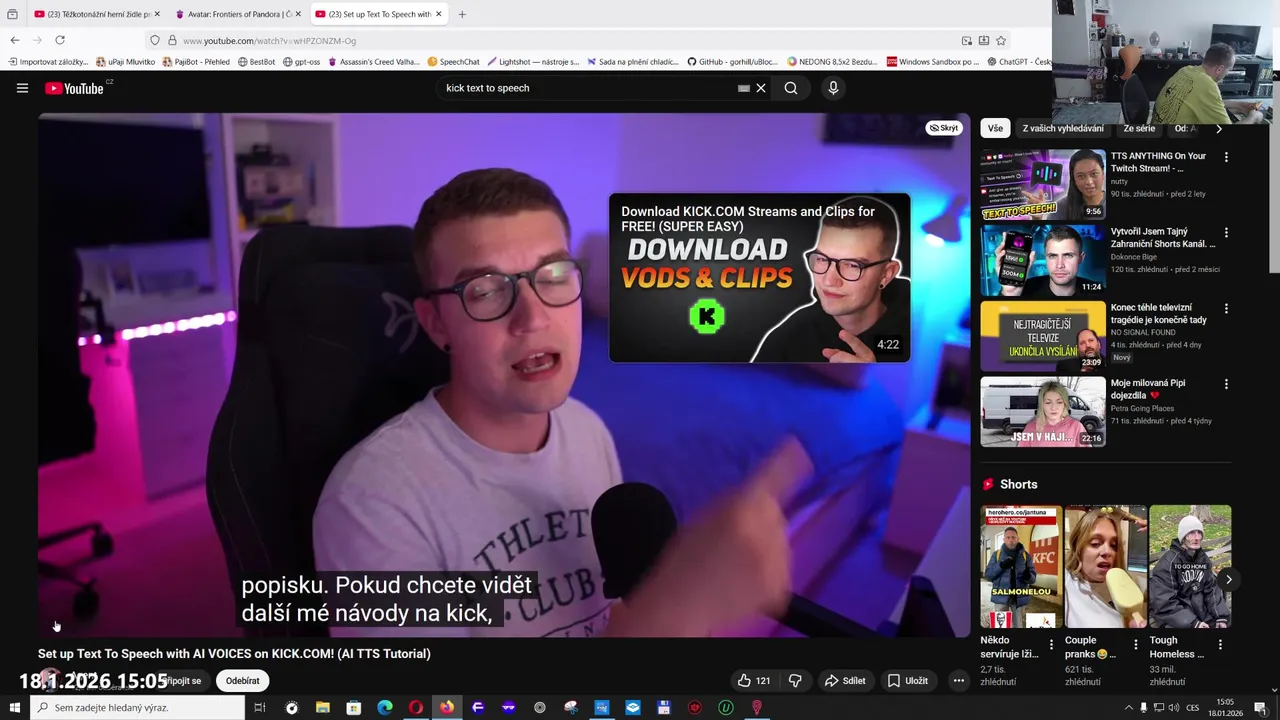This screenshot has width=1280, height=720.
Task: Click the CES keyboard language indicator
Action: [x=1193, y=708]
